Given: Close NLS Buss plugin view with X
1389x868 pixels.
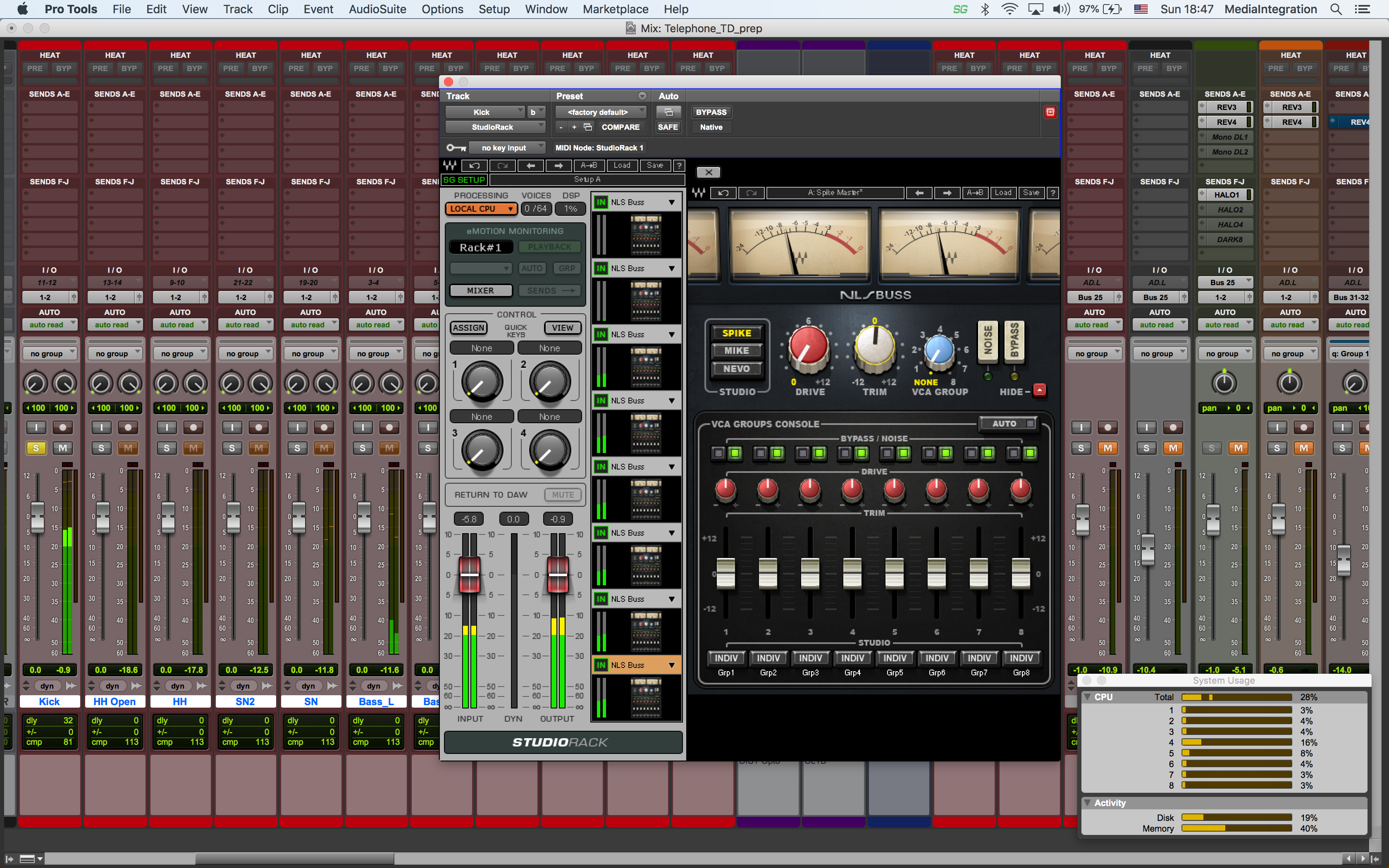Looking at the screenshot, I should point(708,172).
